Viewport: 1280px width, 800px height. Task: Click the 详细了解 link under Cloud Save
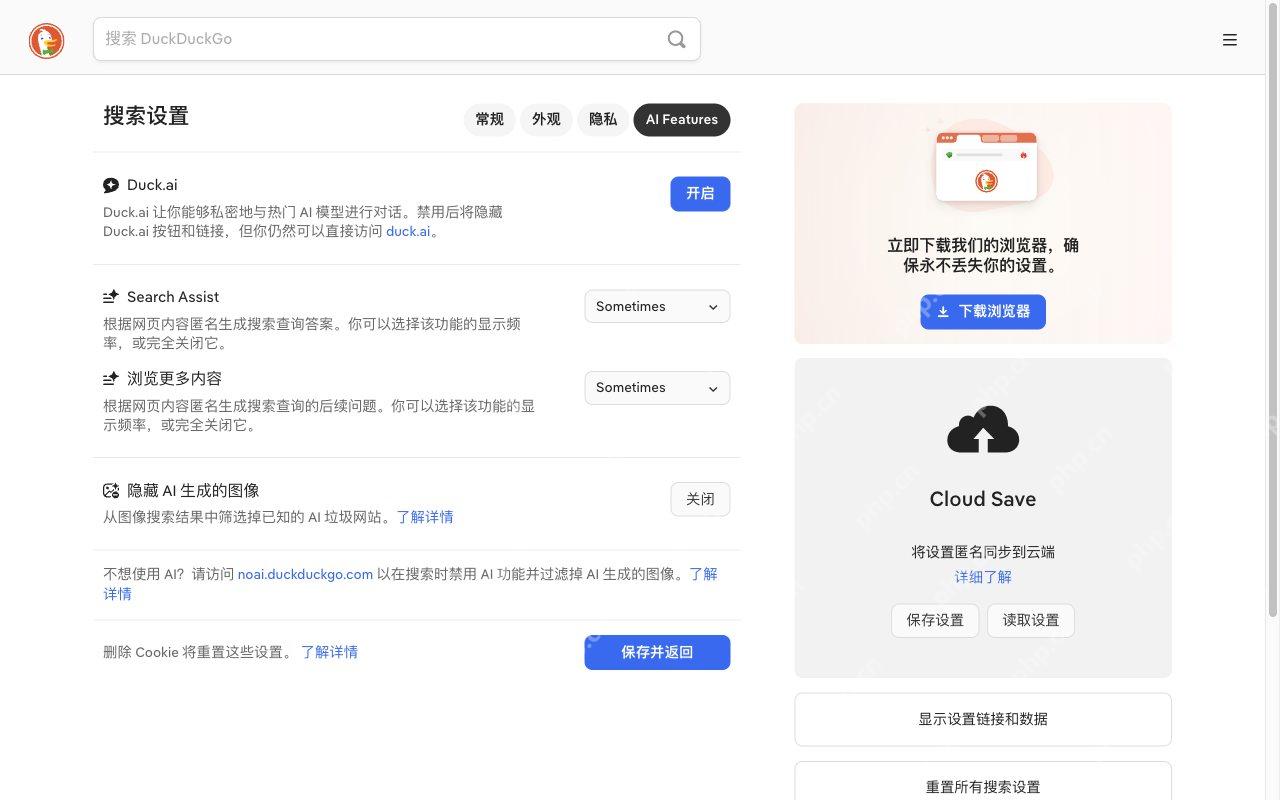point(983,577)
